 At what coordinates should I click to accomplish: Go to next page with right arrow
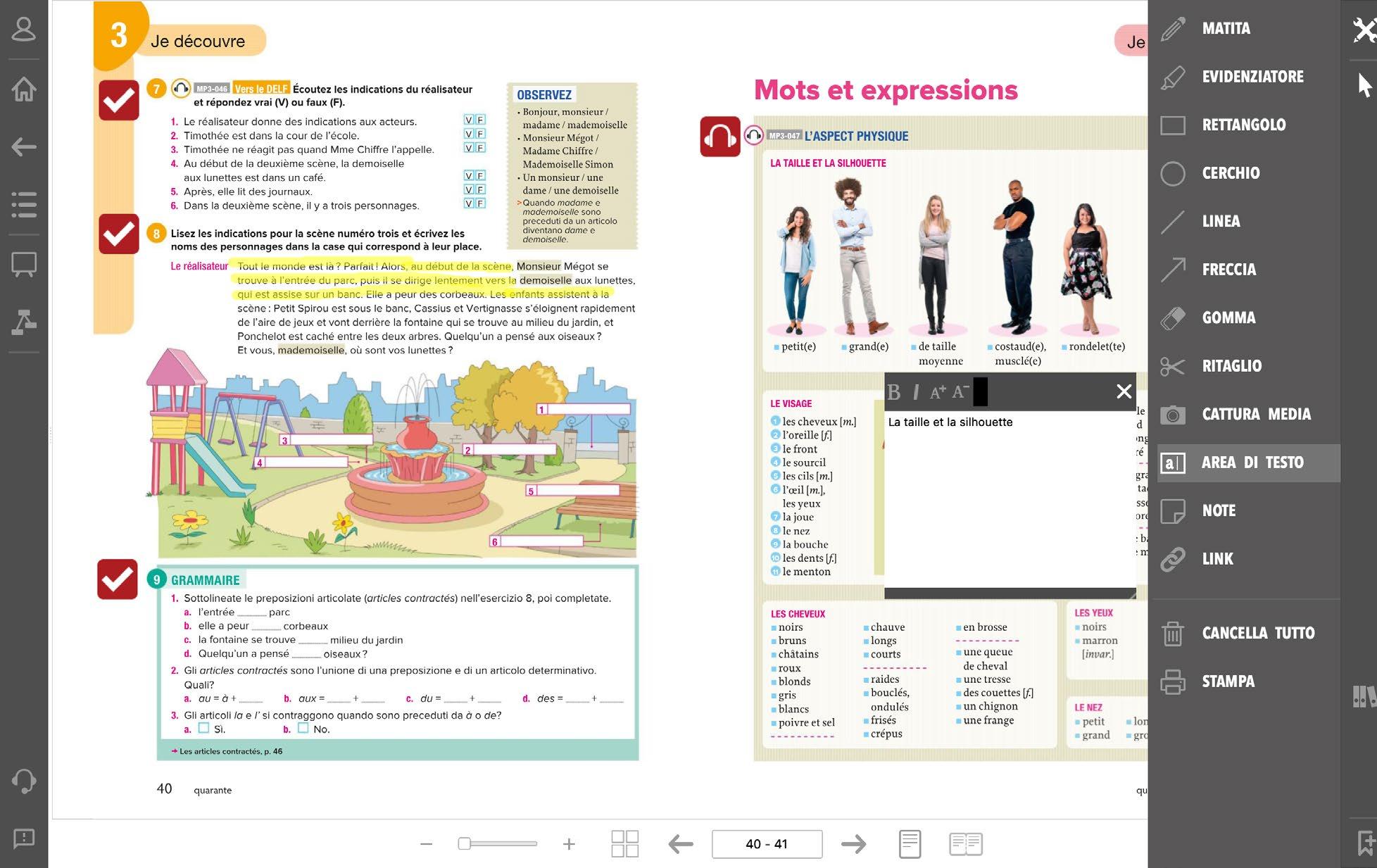[853, 844]
